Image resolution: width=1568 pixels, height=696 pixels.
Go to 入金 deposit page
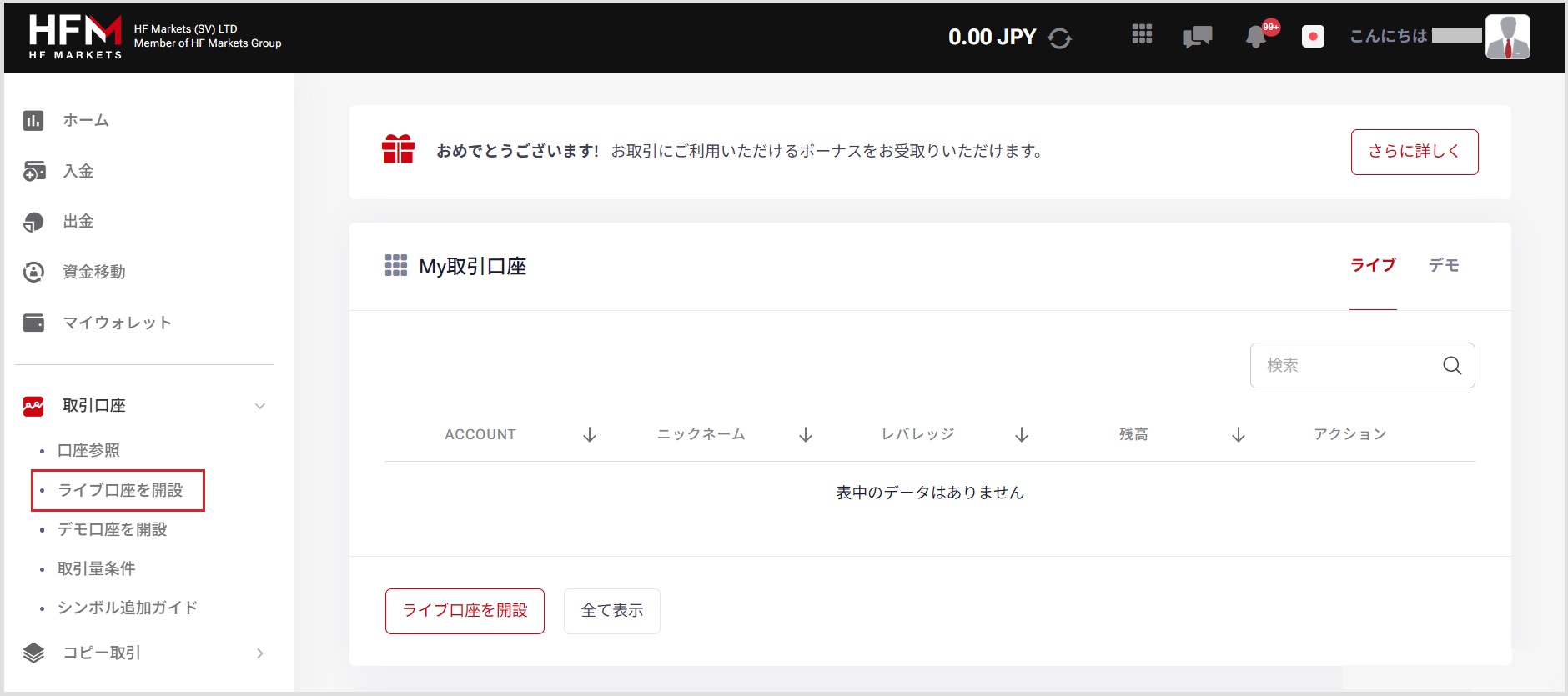(78, 172)
